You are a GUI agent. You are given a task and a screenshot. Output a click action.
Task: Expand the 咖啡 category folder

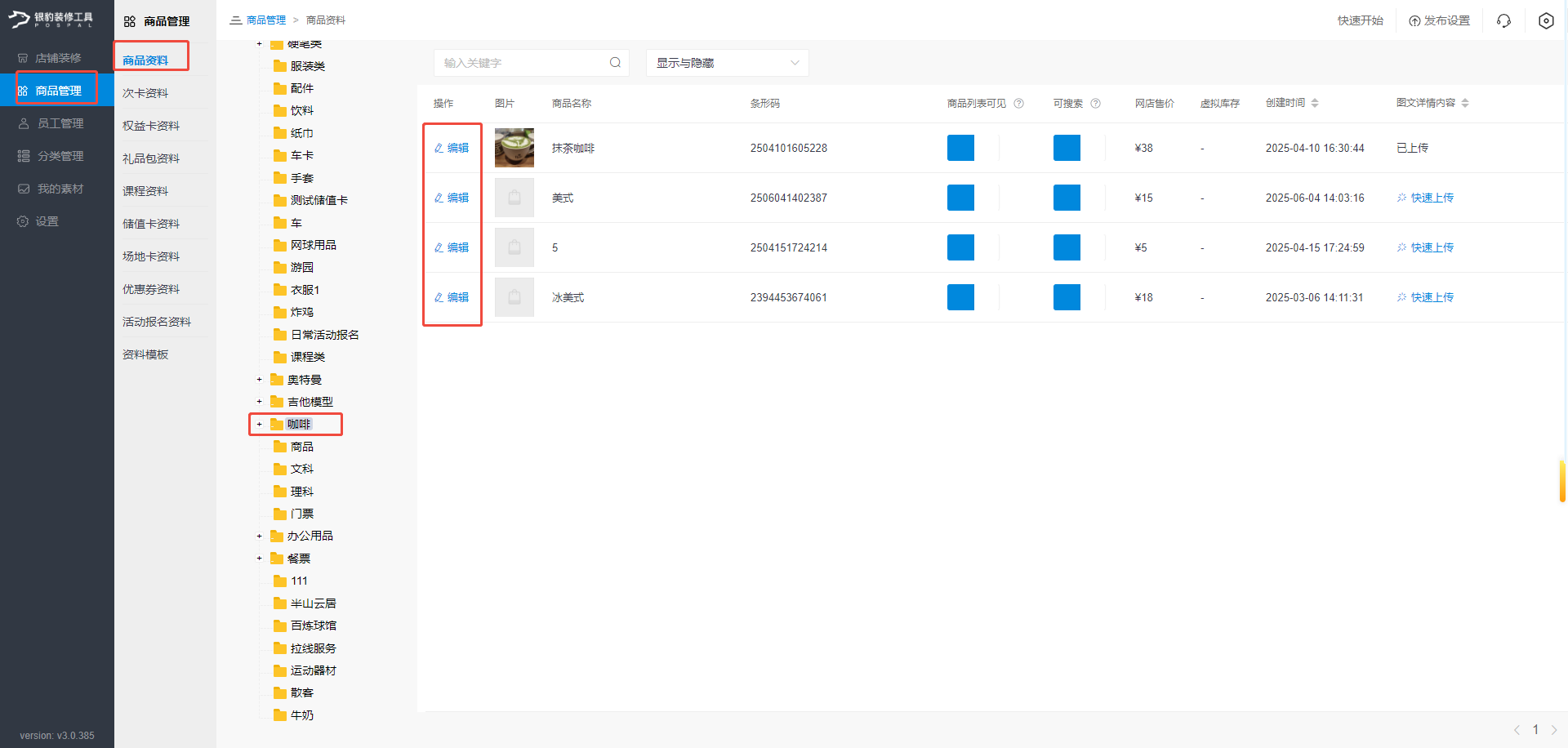coord(260,424)
